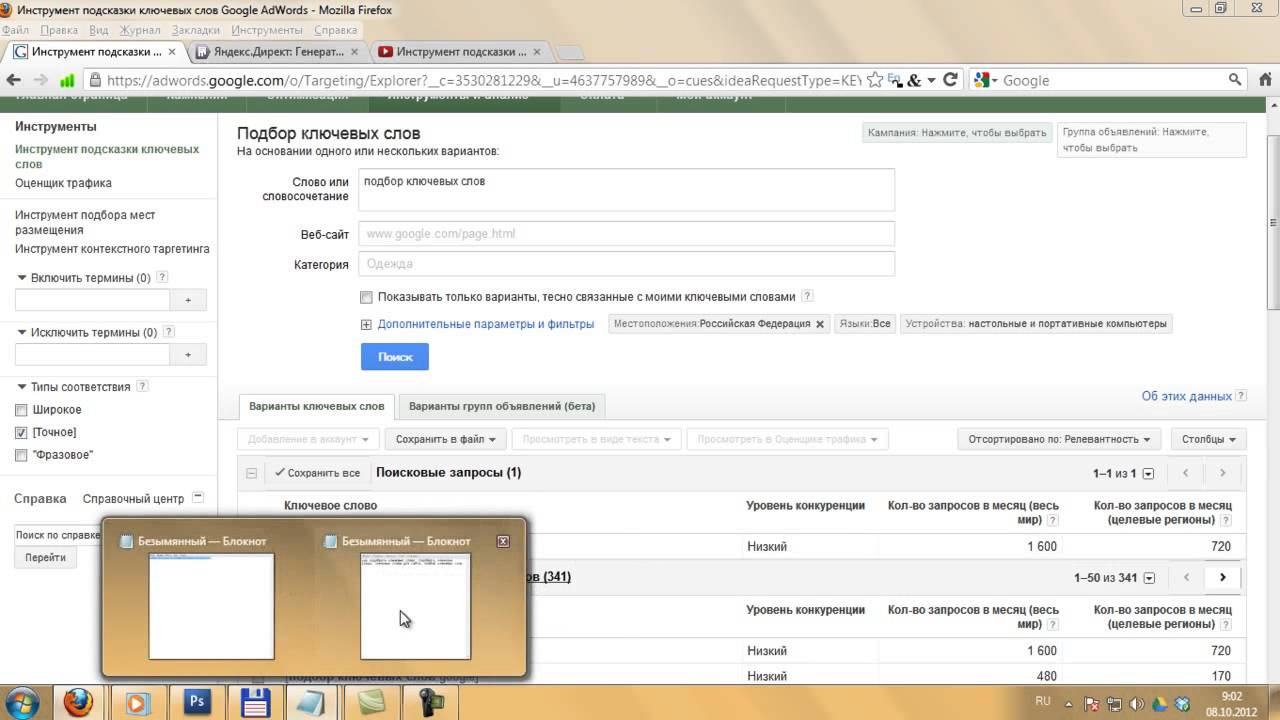Enable the Broad match type checkbox
Image resolution: width=1280 pixels, height=720 pixels.
coord(21,410)
